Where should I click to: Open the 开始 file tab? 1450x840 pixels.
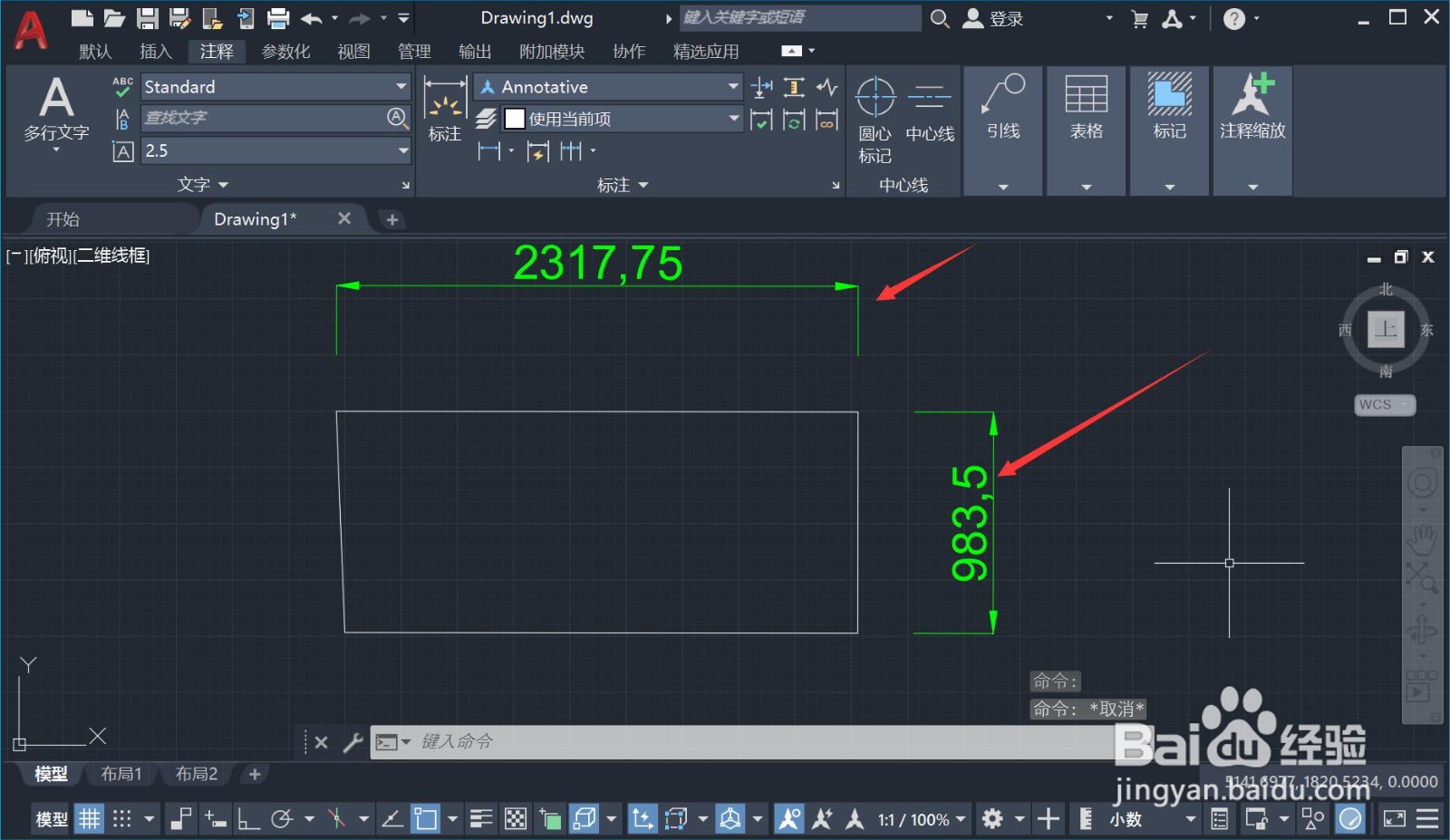63,219
